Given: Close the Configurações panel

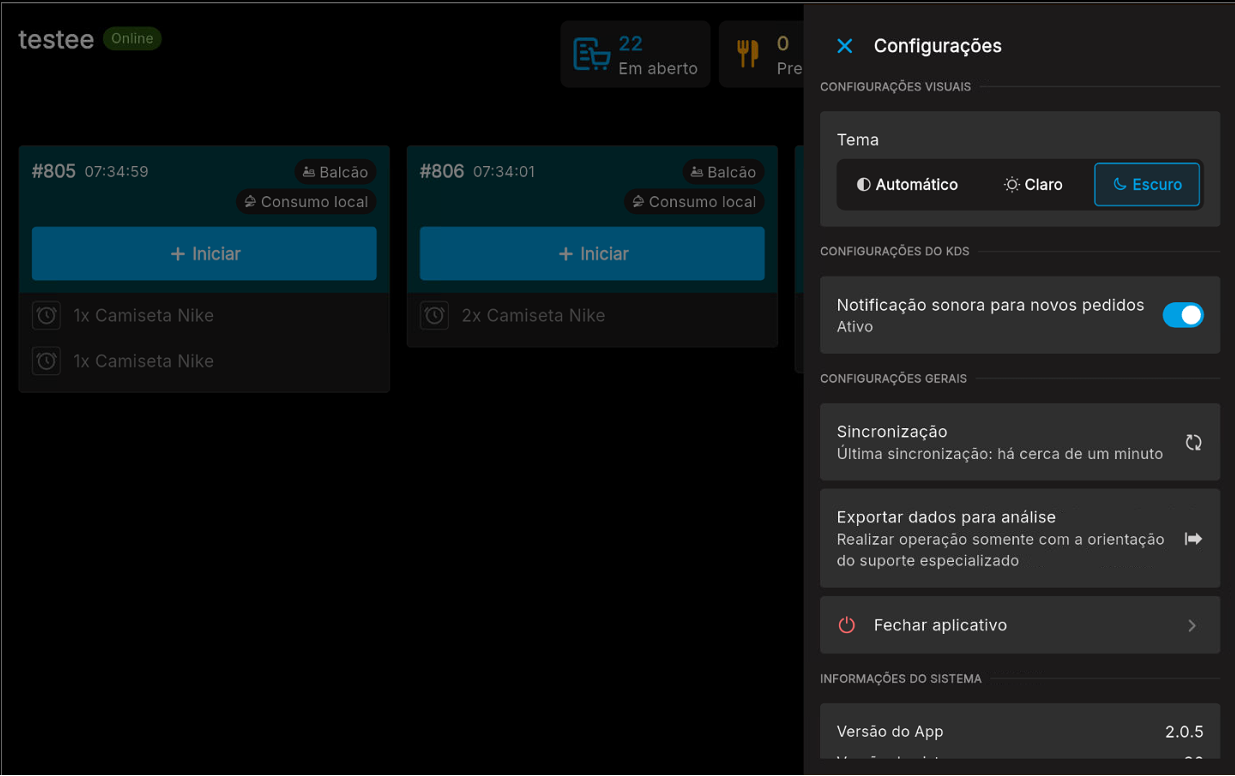Looking at the screenshot, I should click(x=845, y=46).
